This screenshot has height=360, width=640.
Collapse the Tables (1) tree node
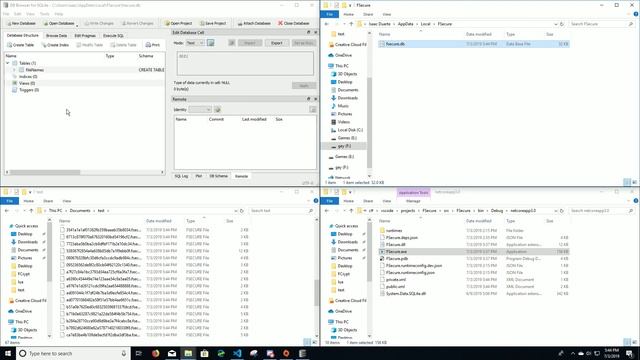[8, 63]
